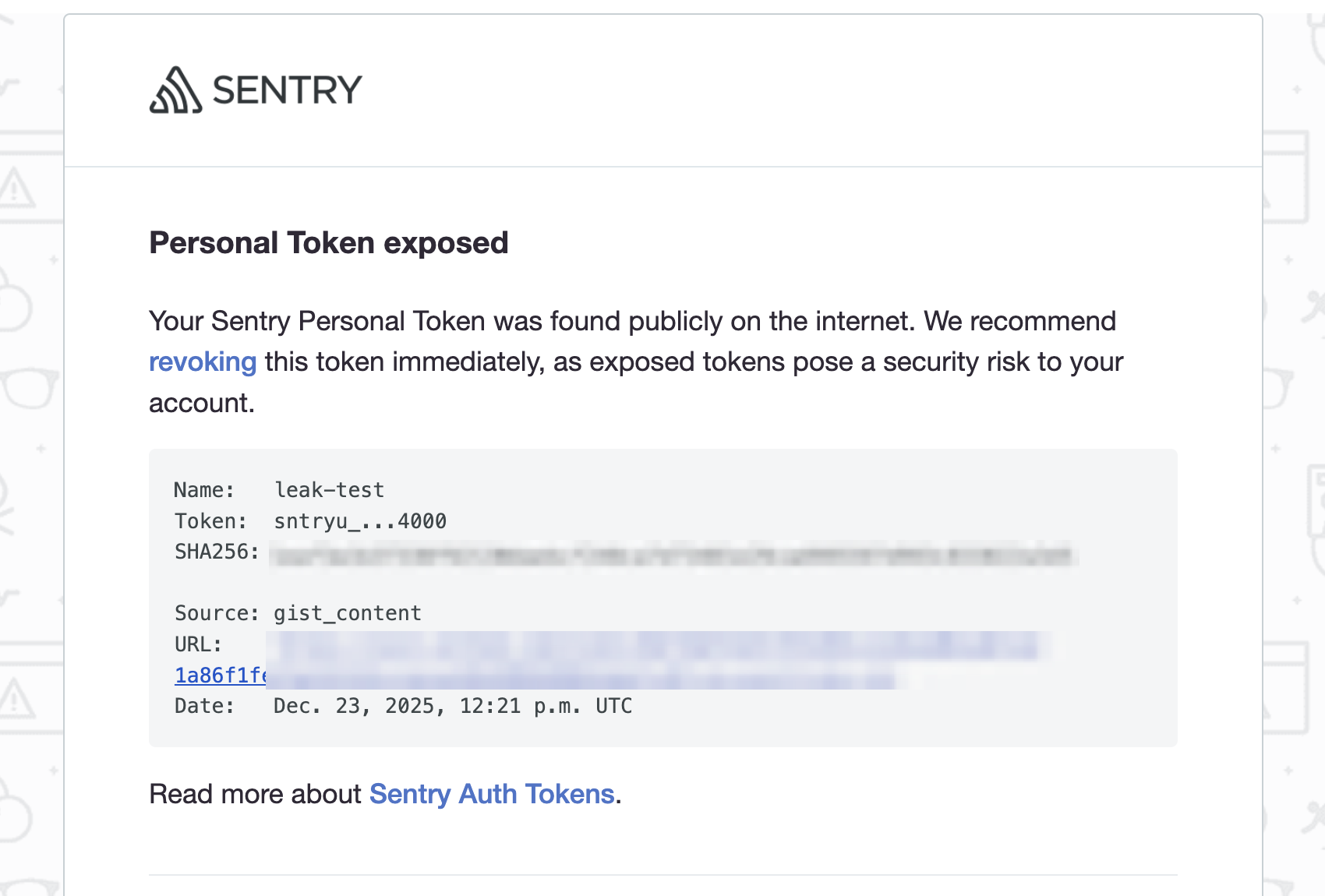Click the "Read more about" text

tap(256, 794)
